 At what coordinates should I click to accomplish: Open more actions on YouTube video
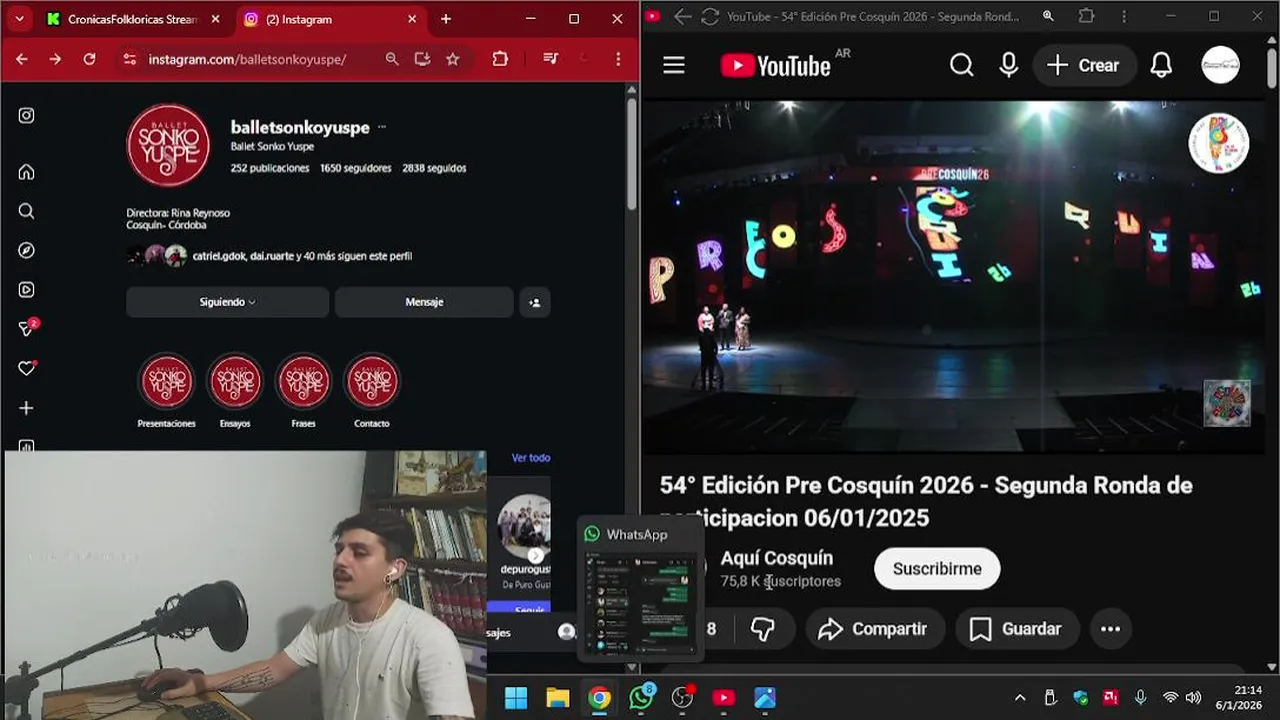coord(1110,629)
